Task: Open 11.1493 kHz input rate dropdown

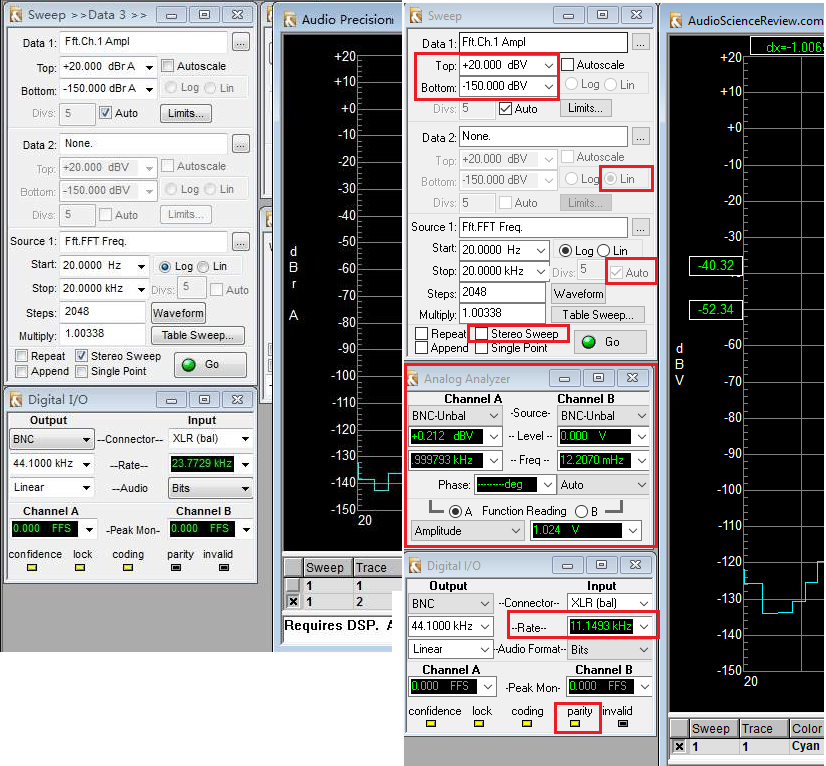Action: click(x=644, y=626)
